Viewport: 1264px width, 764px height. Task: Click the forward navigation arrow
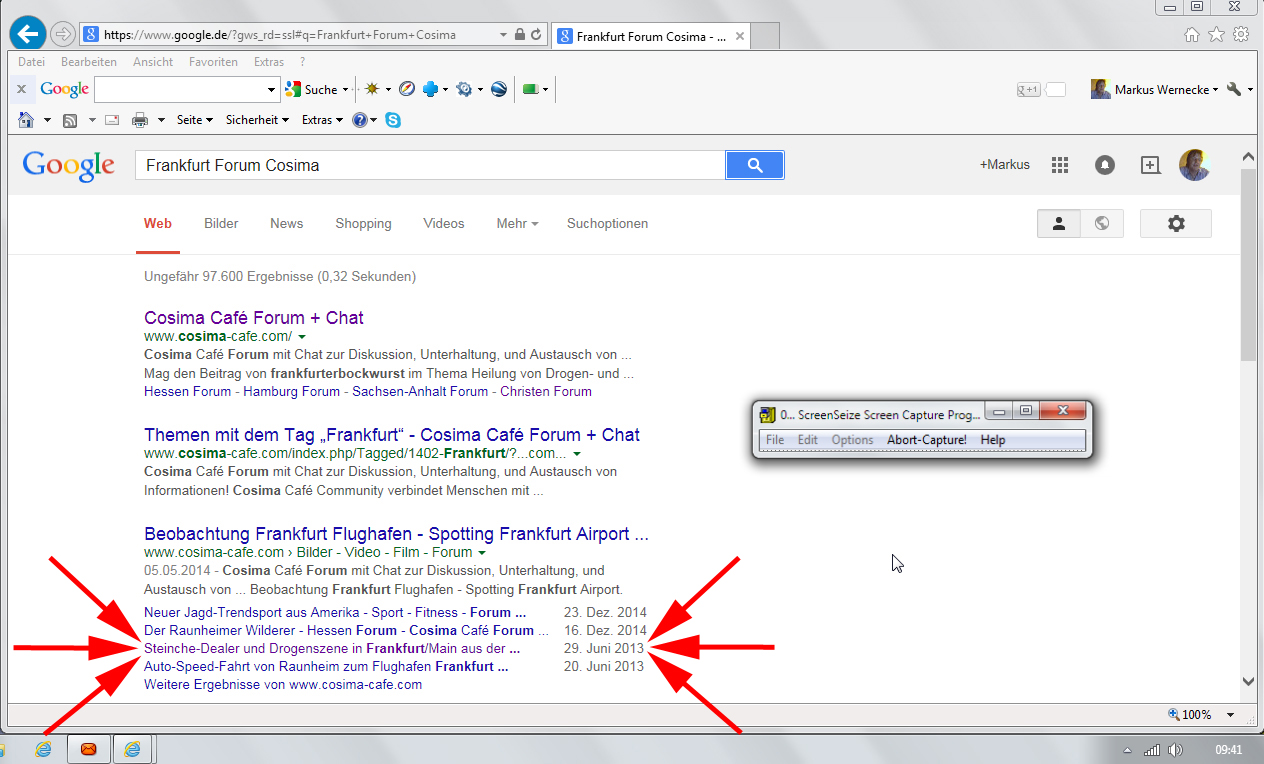tap(62, 34)
